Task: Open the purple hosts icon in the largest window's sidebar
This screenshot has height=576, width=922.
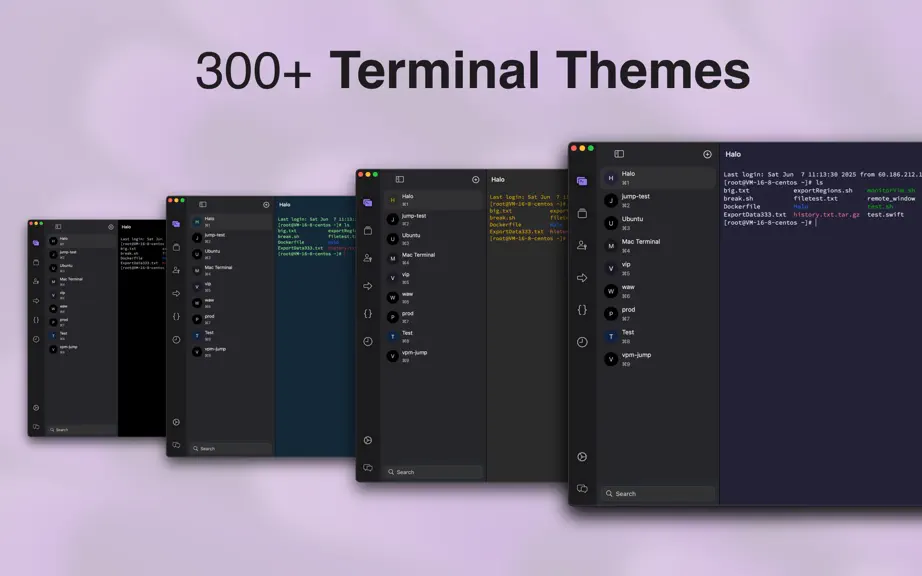Action: pyautogui.click(x=582, y=181)
